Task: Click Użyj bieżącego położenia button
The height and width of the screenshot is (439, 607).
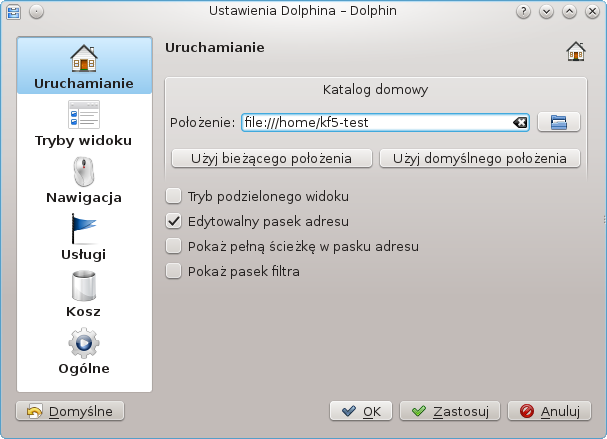Action: point(272,158)
